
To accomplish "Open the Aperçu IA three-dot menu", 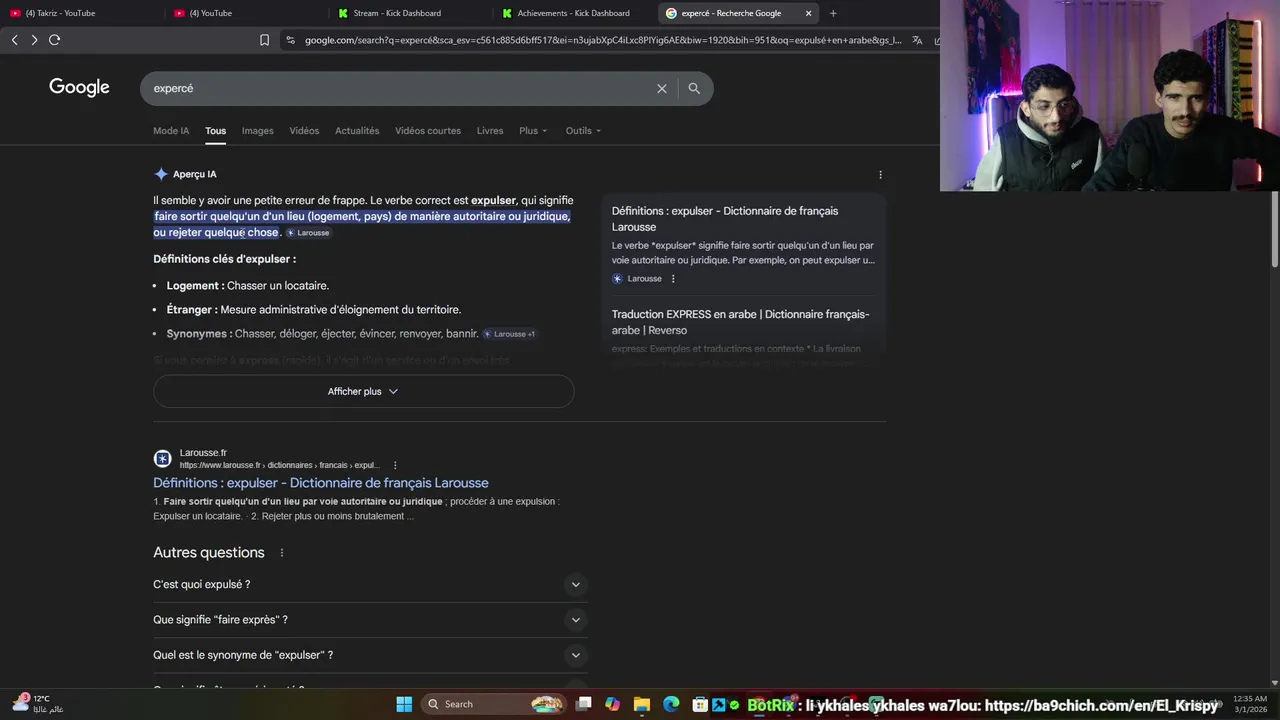I will tap(880, 174).
